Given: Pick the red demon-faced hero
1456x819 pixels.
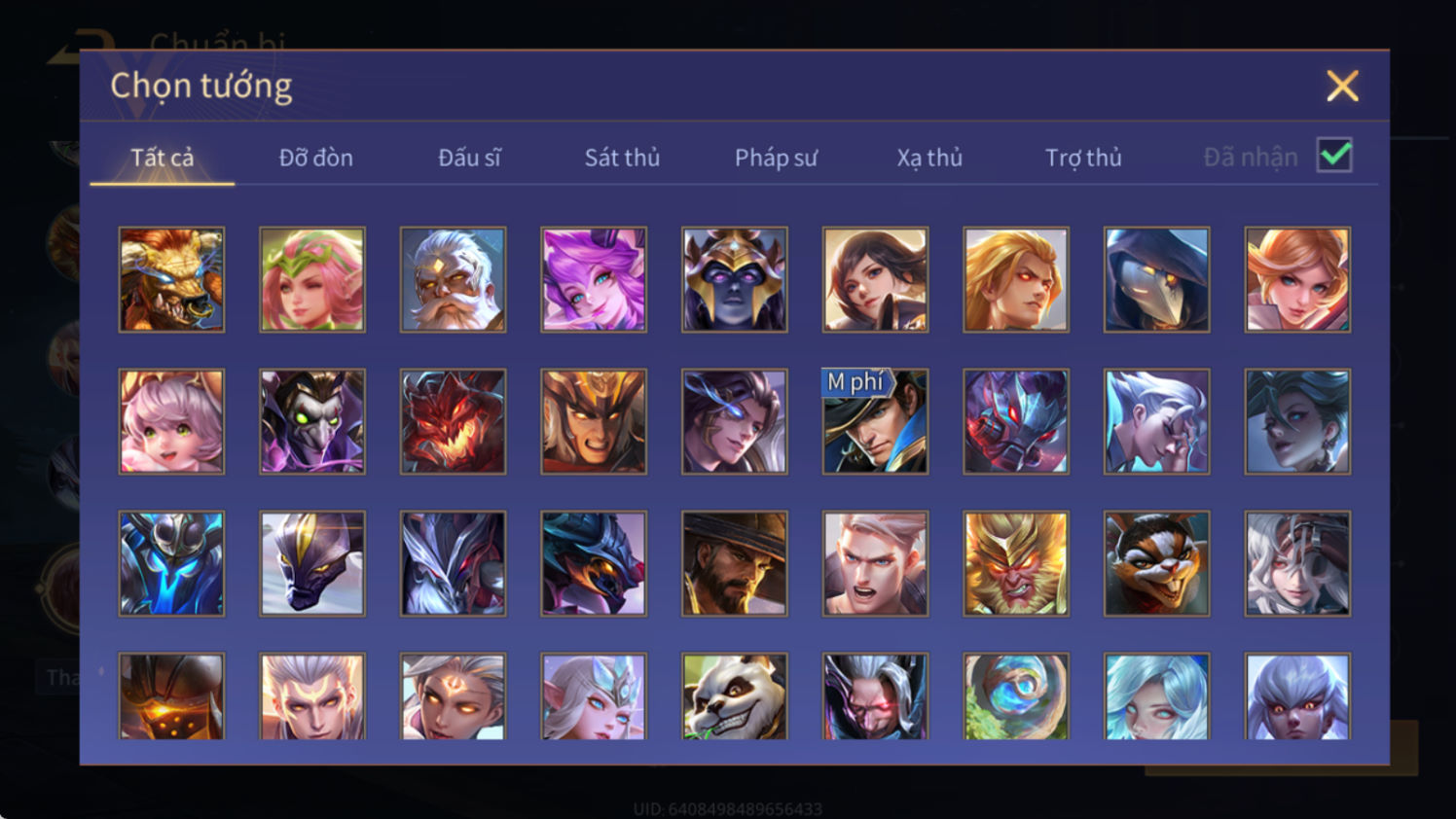Looking at the screenshot, I should point(453,421).
